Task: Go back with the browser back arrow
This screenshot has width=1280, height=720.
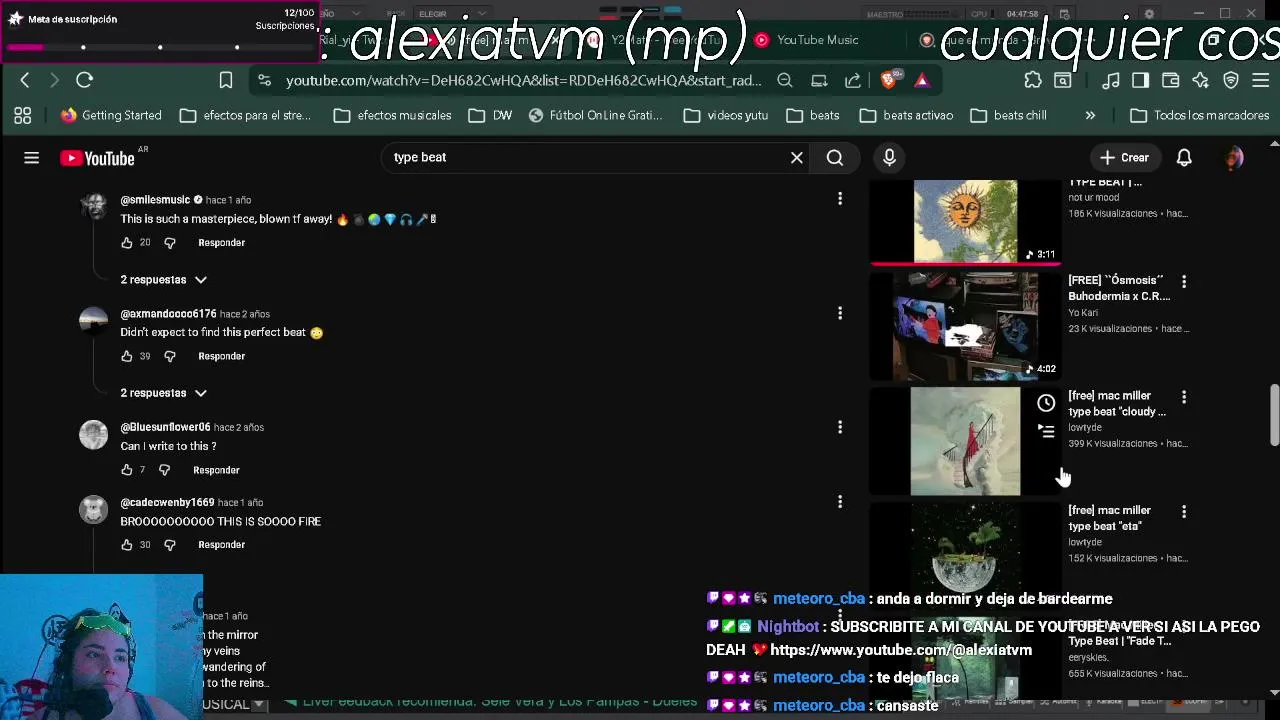Action: click(25, 80)
